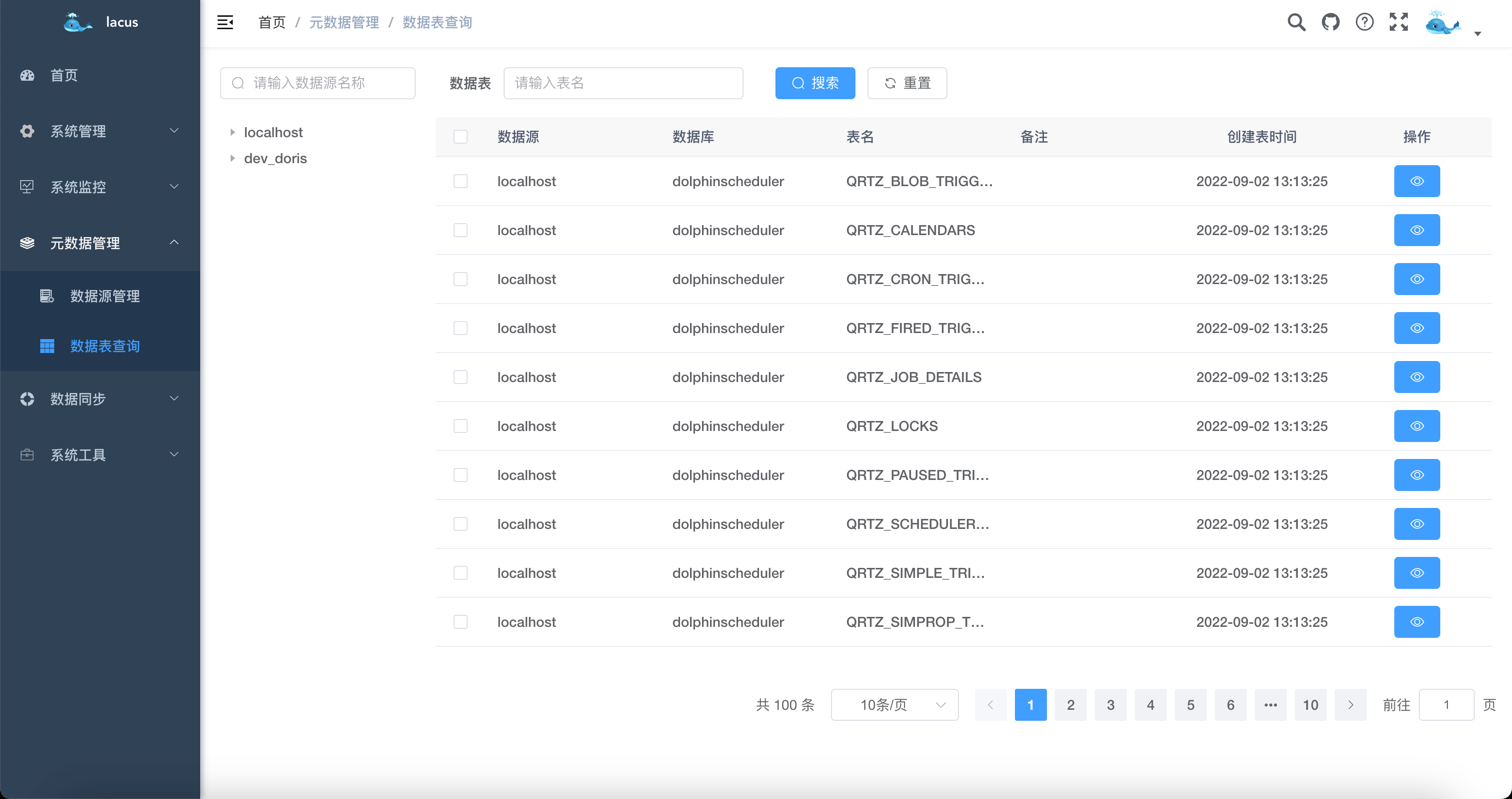Expand the 系统监控 sidebar menu
1512x799 pixels.
click(x=100, y=187)
